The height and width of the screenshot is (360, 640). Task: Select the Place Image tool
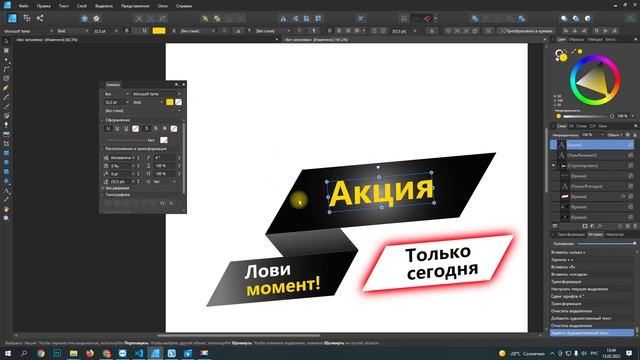tap(6, 134)
